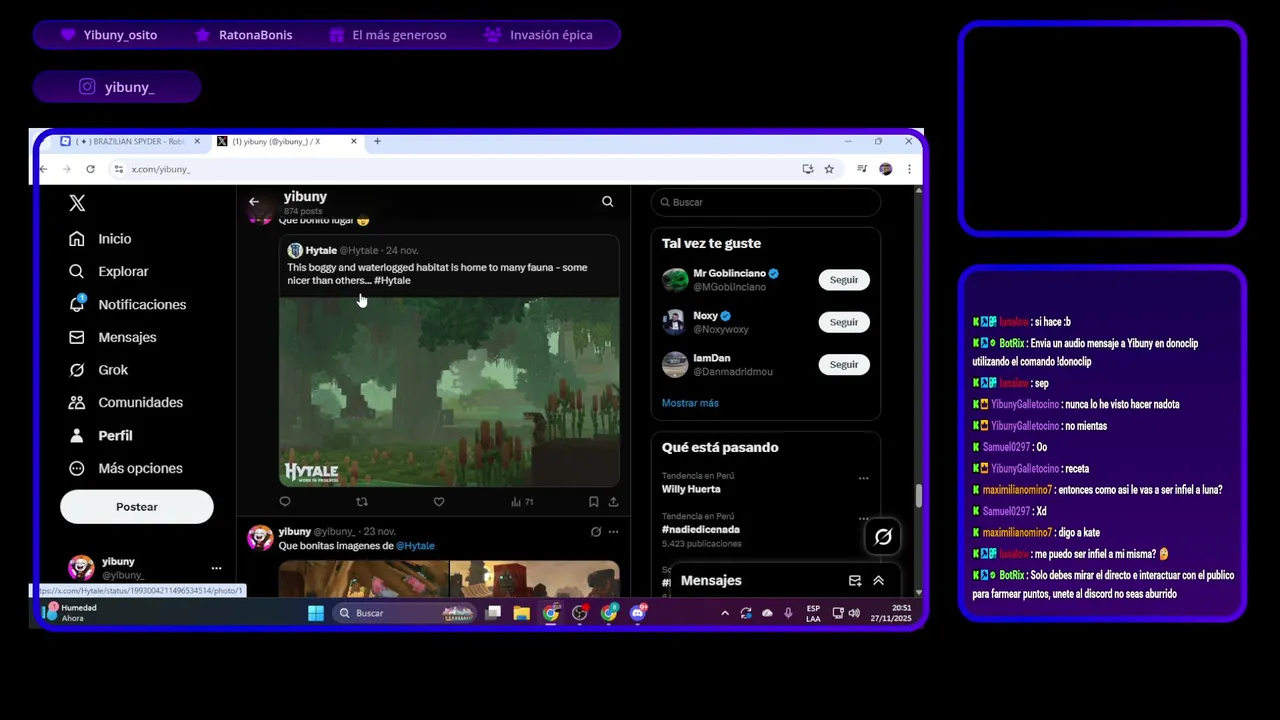This screenshot has width=1280, height=720.
Task: Open the #nadiedicenada trend
Action: pyautogui.click(x=701, y=529)
